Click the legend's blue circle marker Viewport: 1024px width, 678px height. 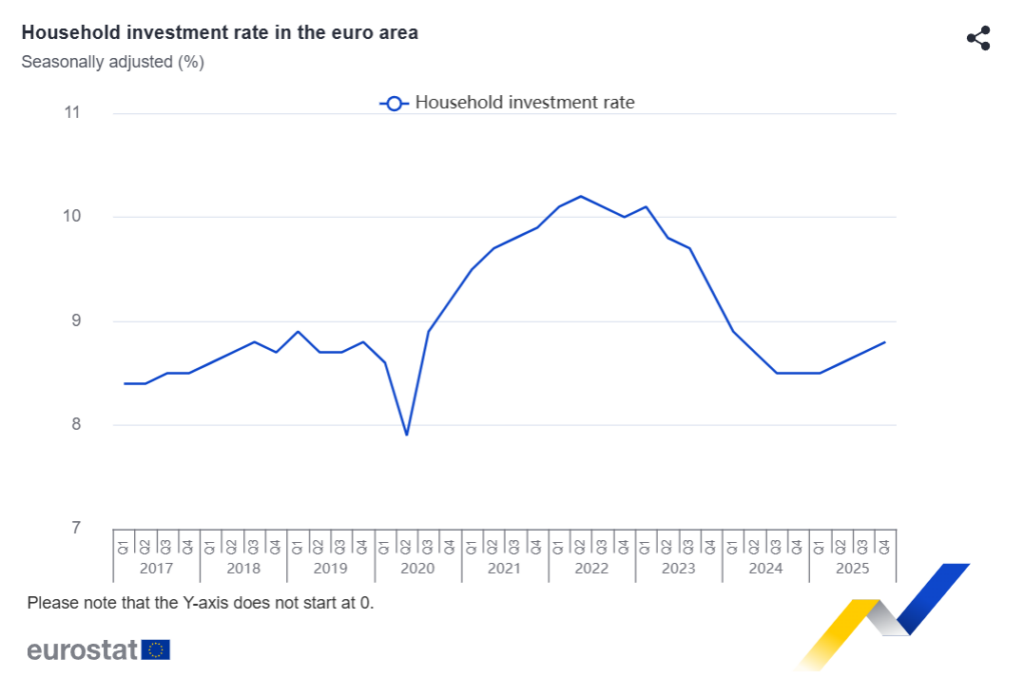coord(393,103)
